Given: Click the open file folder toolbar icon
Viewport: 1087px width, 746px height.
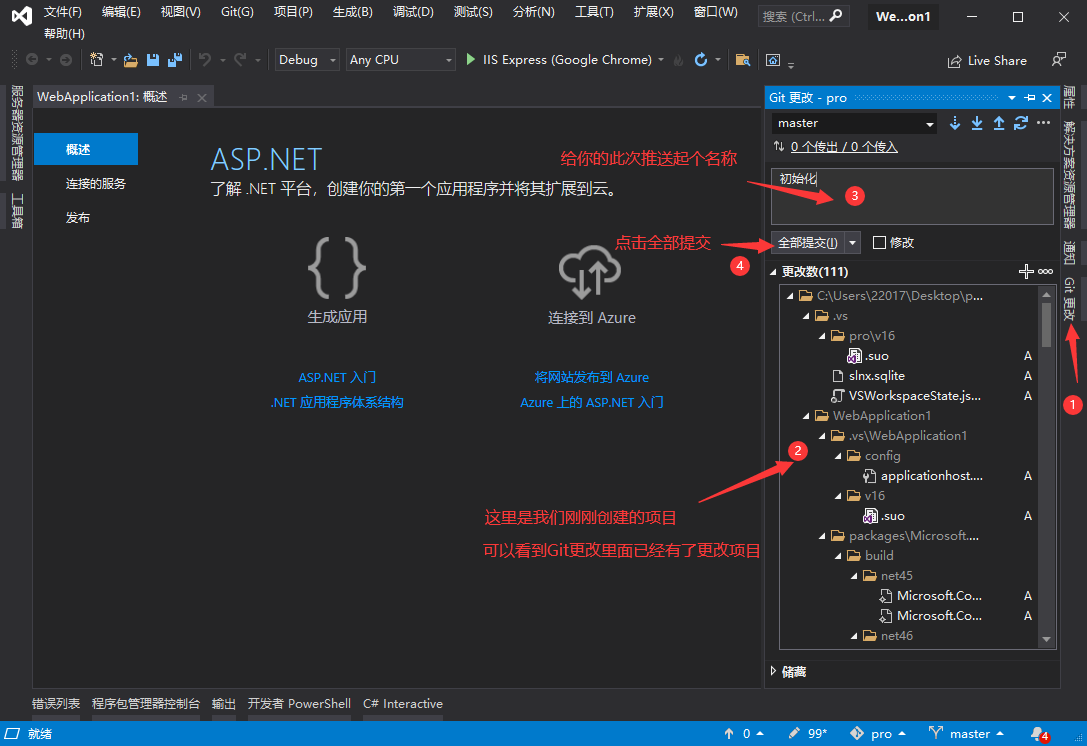Looking at the screenshot, I should point(130,60).
